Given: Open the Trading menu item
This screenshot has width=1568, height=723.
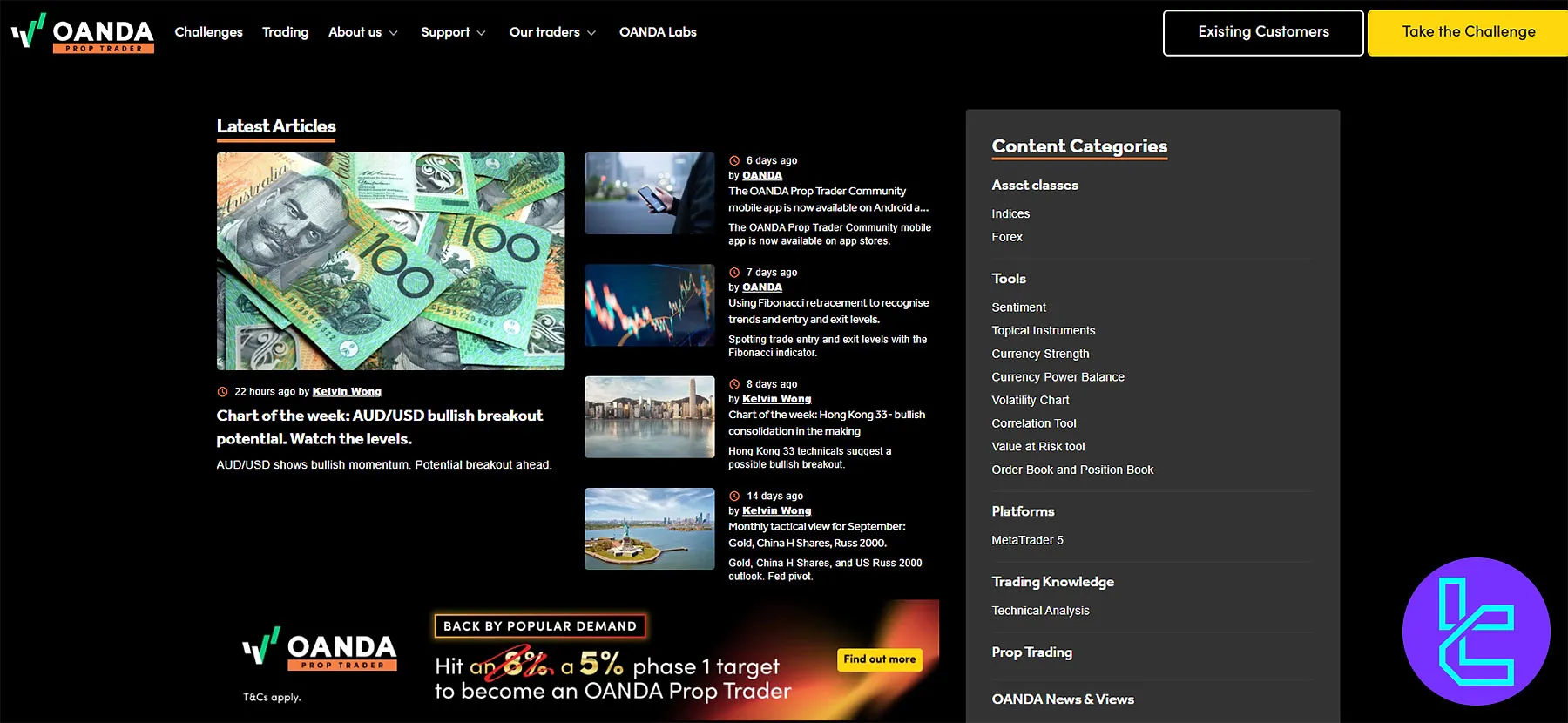Looking at the screenshot, I should pos(286,32).
